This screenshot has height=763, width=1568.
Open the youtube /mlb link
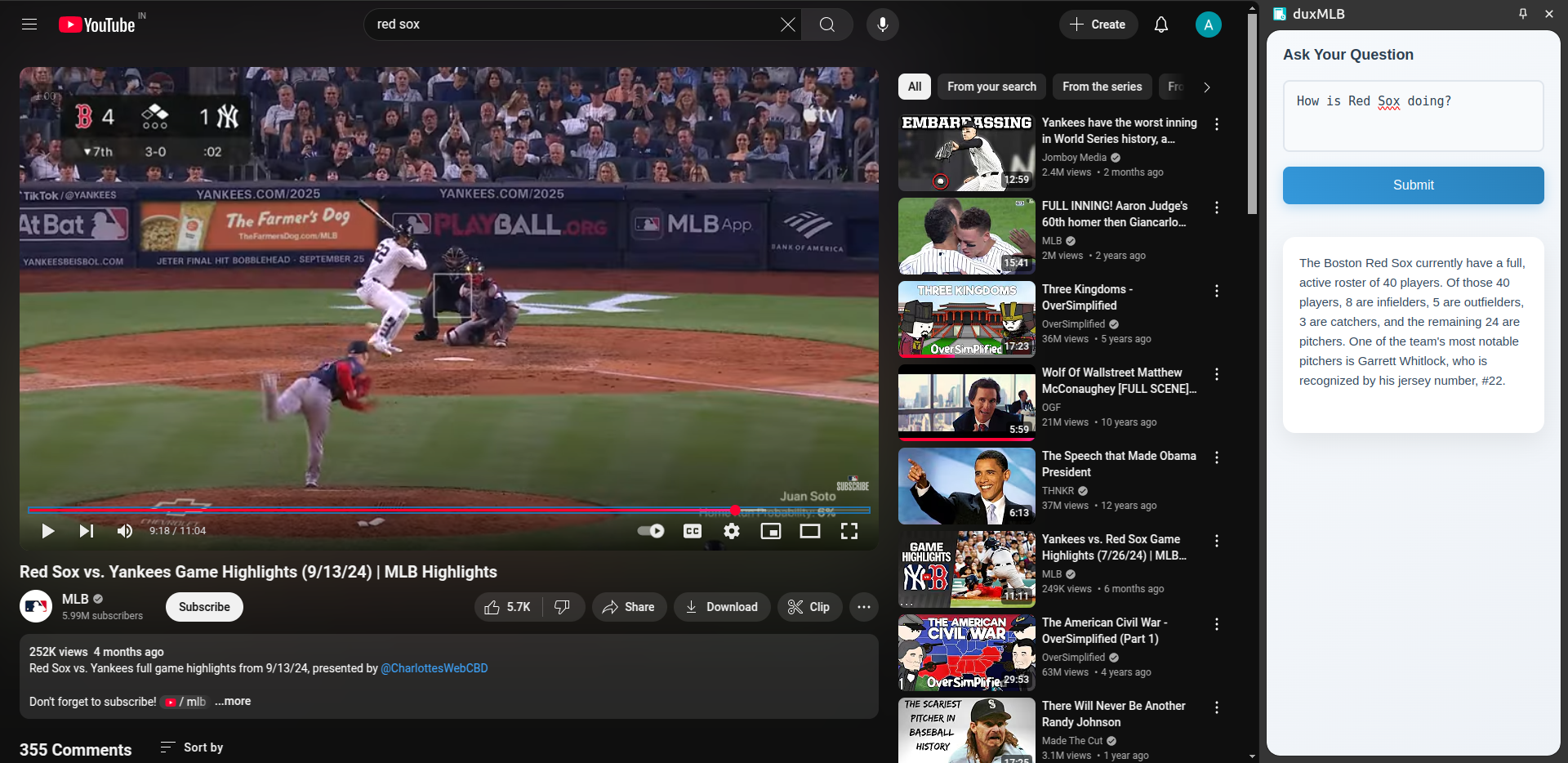click(185, 702)
